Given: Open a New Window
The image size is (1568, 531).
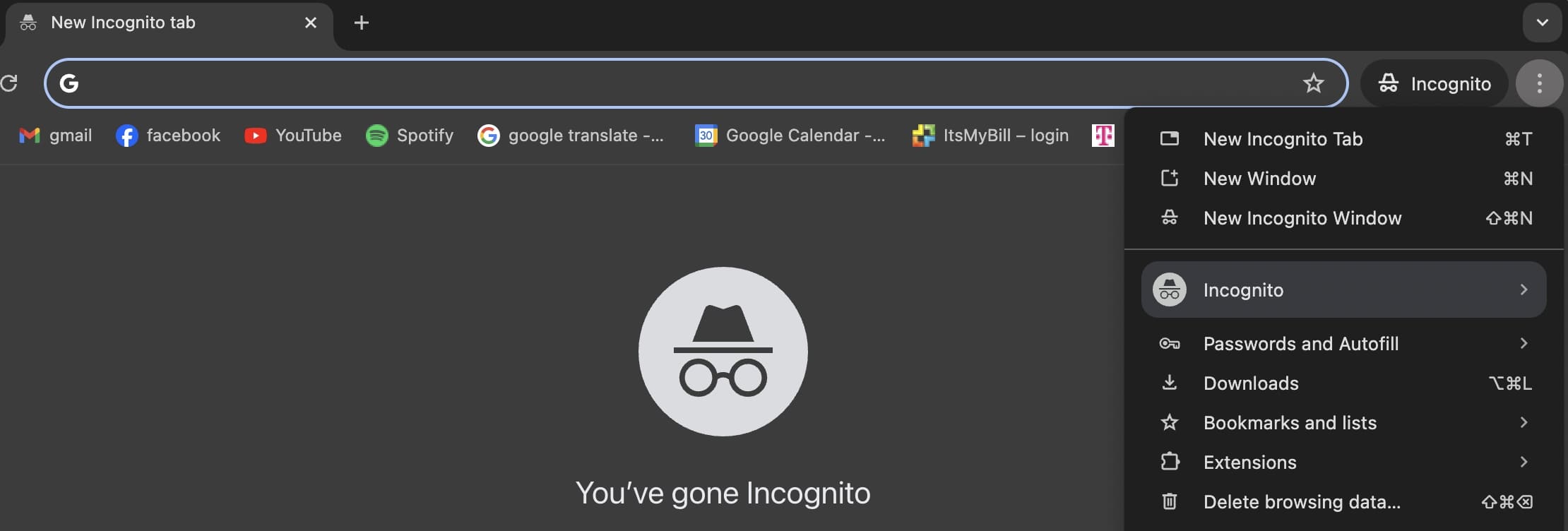Looking at the screenshot, I should [1259, 178].
